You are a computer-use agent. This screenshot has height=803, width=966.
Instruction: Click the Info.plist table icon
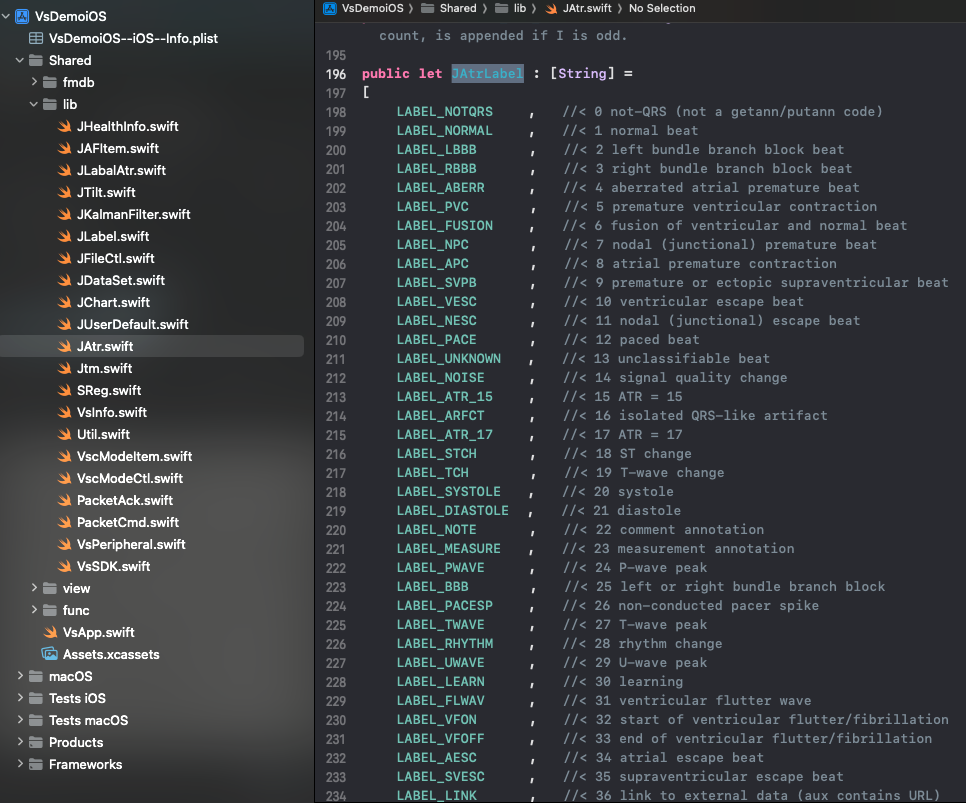(35, 38)
